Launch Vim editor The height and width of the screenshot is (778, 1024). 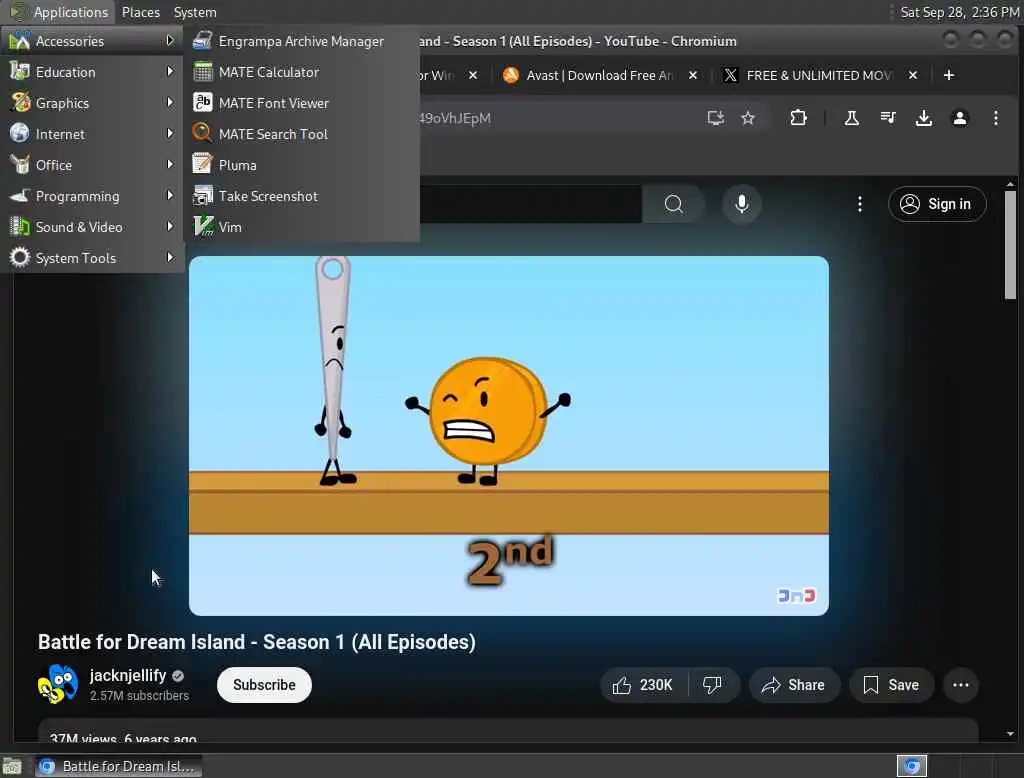tap(301, 227)
